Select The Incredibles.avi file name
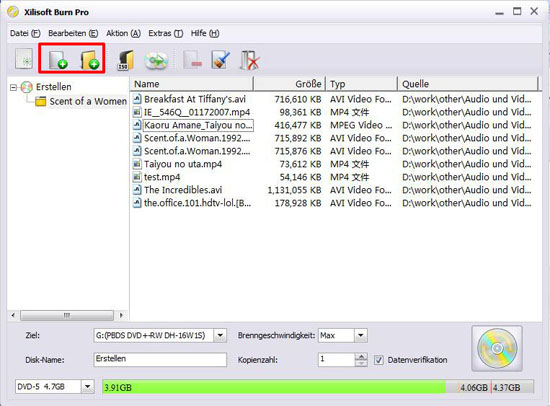The width and height of the screenshot is (550, 406). (183, 190)
